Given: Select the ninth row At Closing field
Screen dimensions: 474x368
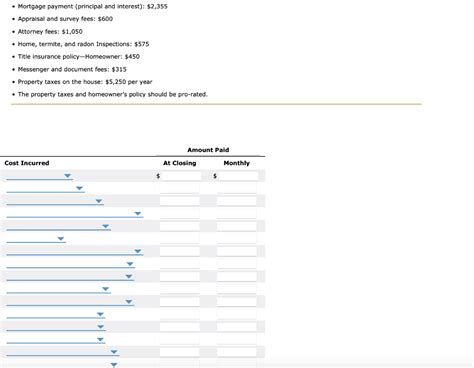Looking at the screenshot, I should 180,277.
